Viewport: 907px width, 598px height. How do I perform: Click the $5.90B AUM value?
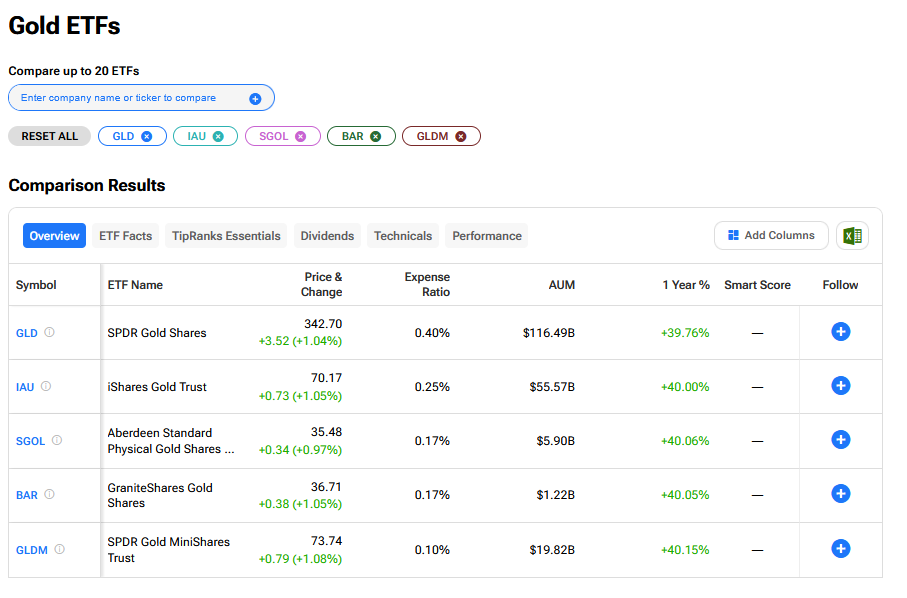tap(556, 441)
